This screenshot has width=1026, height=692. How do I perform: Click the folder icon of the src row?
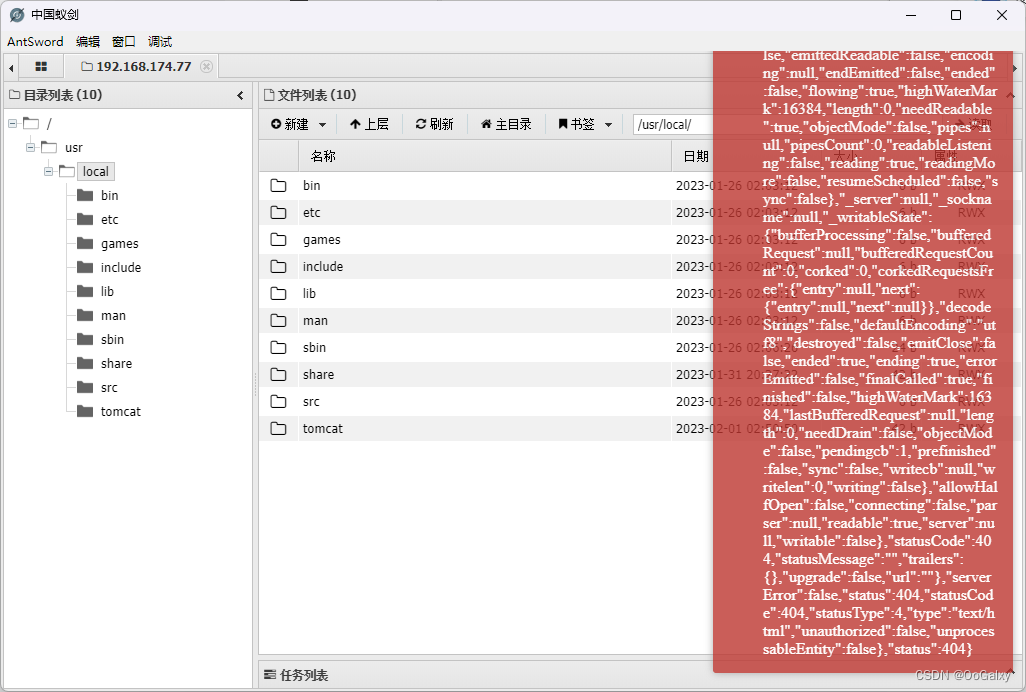278,402
